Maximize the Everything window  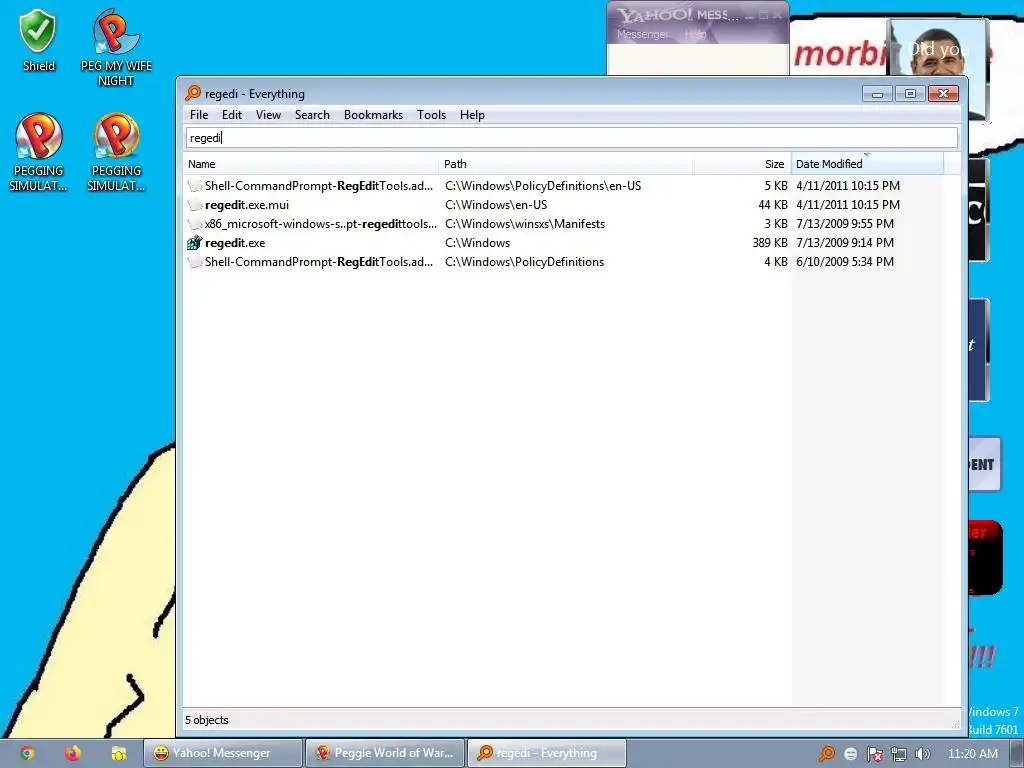click(910, 94)
